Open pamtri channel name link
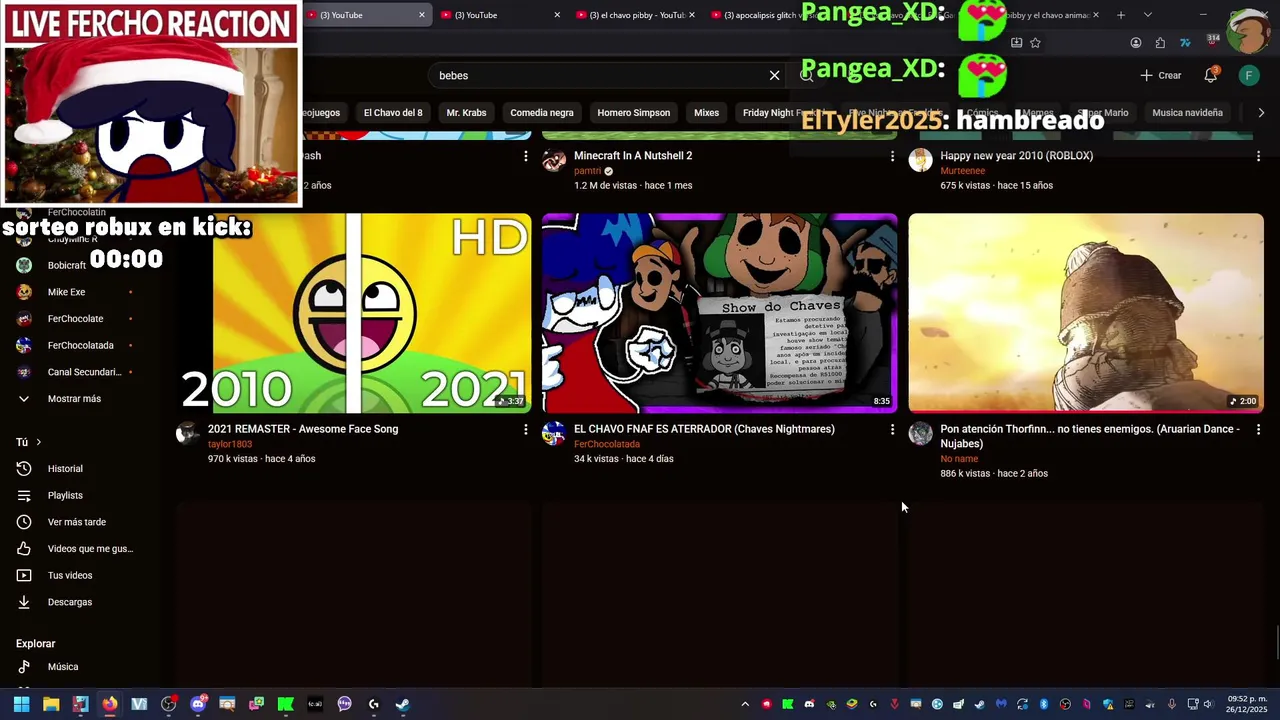 click(587, 171)
